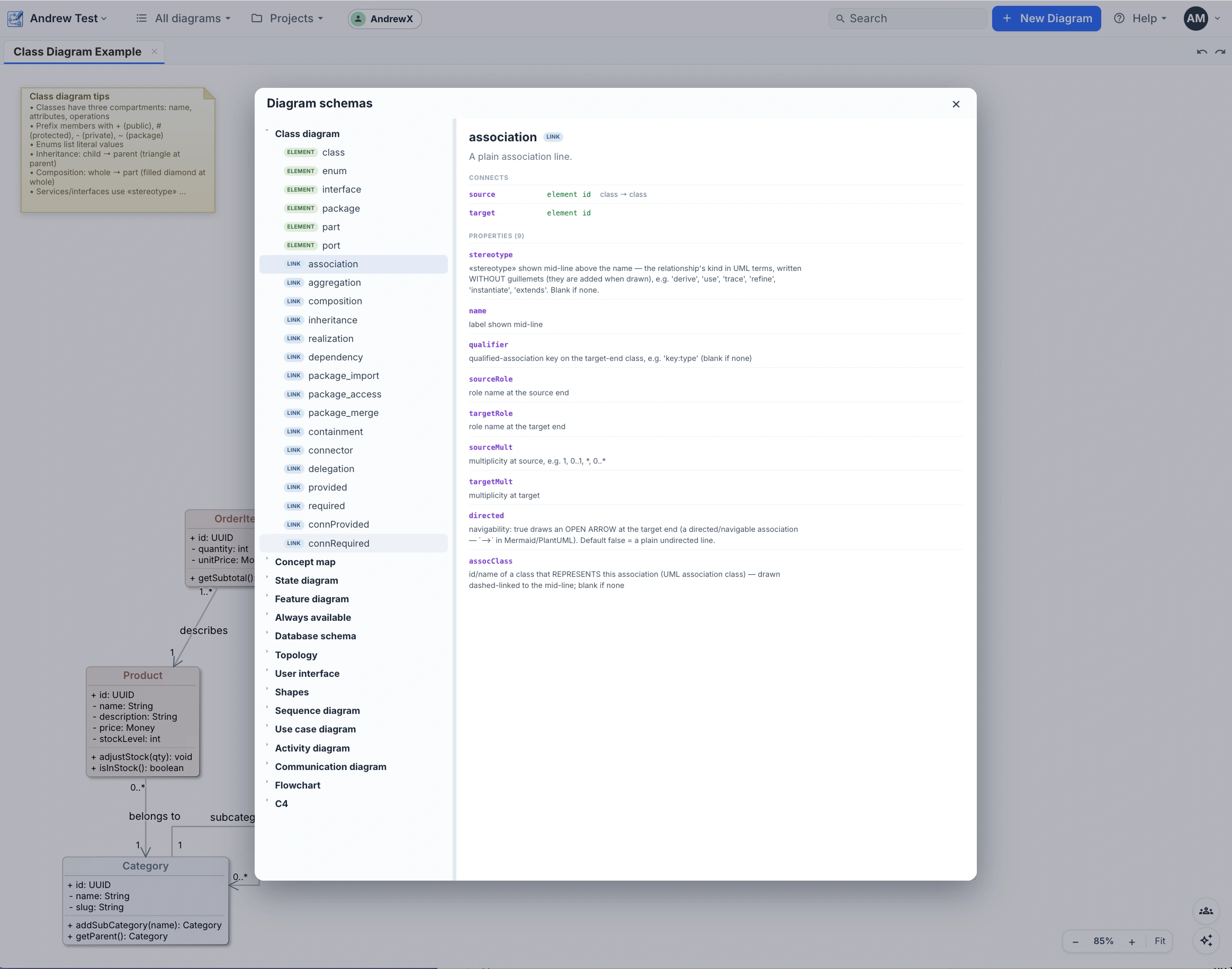Expand the Feature diagram schema group
This screenshot has height=969, width=1232.
[311, 599]
